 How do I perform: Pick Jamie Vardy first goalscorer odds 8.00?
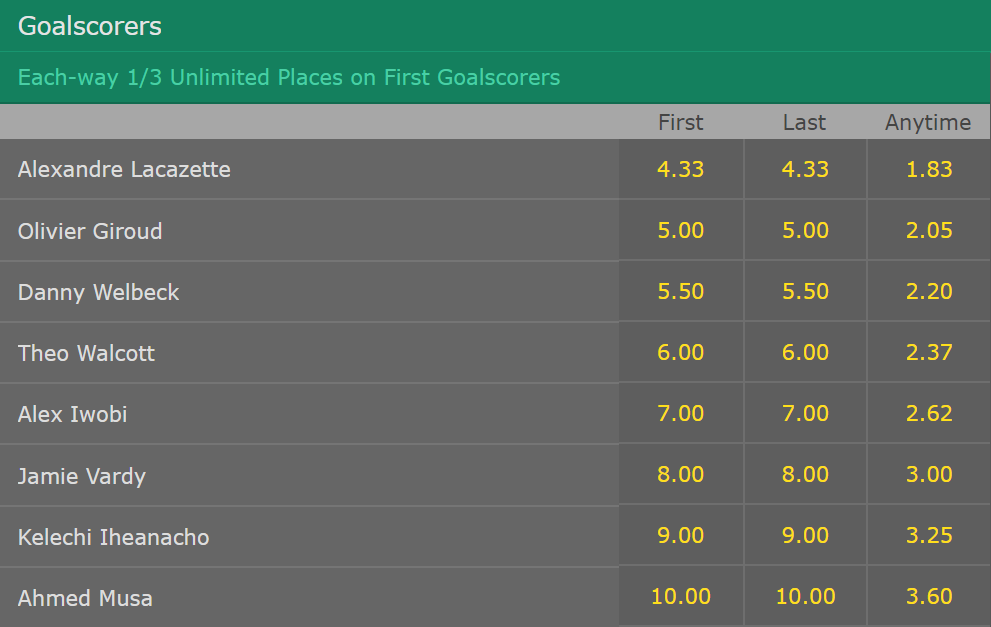point(681,474)
